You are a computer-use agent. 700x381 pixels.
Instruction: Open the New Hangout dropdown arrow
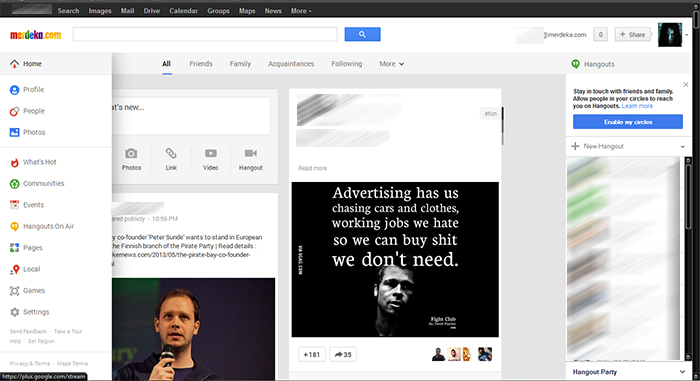pos(683,147)
